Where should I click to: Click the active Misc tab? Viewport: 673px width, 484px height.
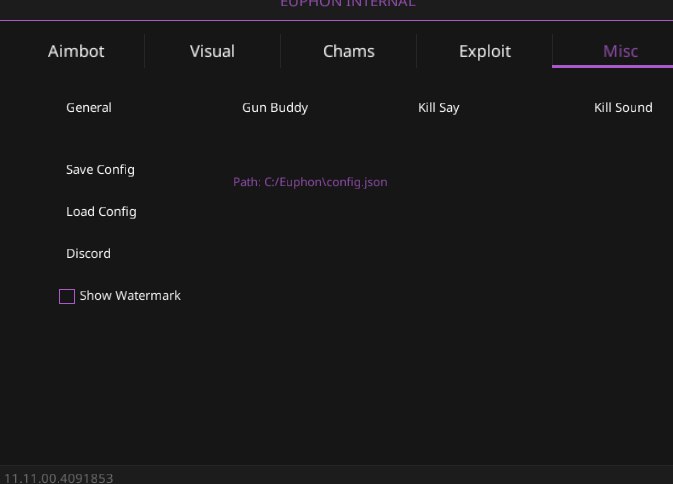click(x=620, y=51)
